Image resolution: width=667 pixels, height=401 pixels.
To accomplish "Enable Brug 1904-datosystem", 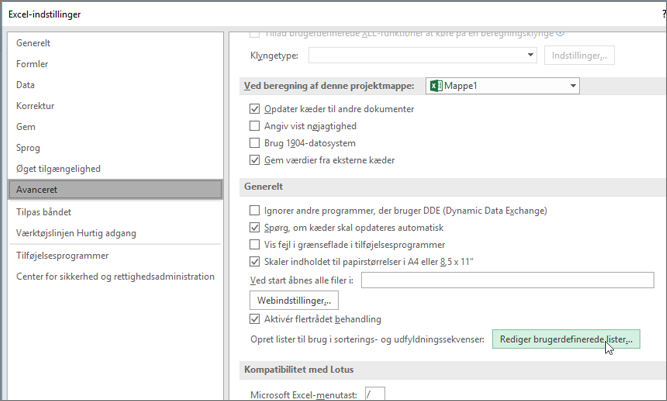I will point(254,143).
